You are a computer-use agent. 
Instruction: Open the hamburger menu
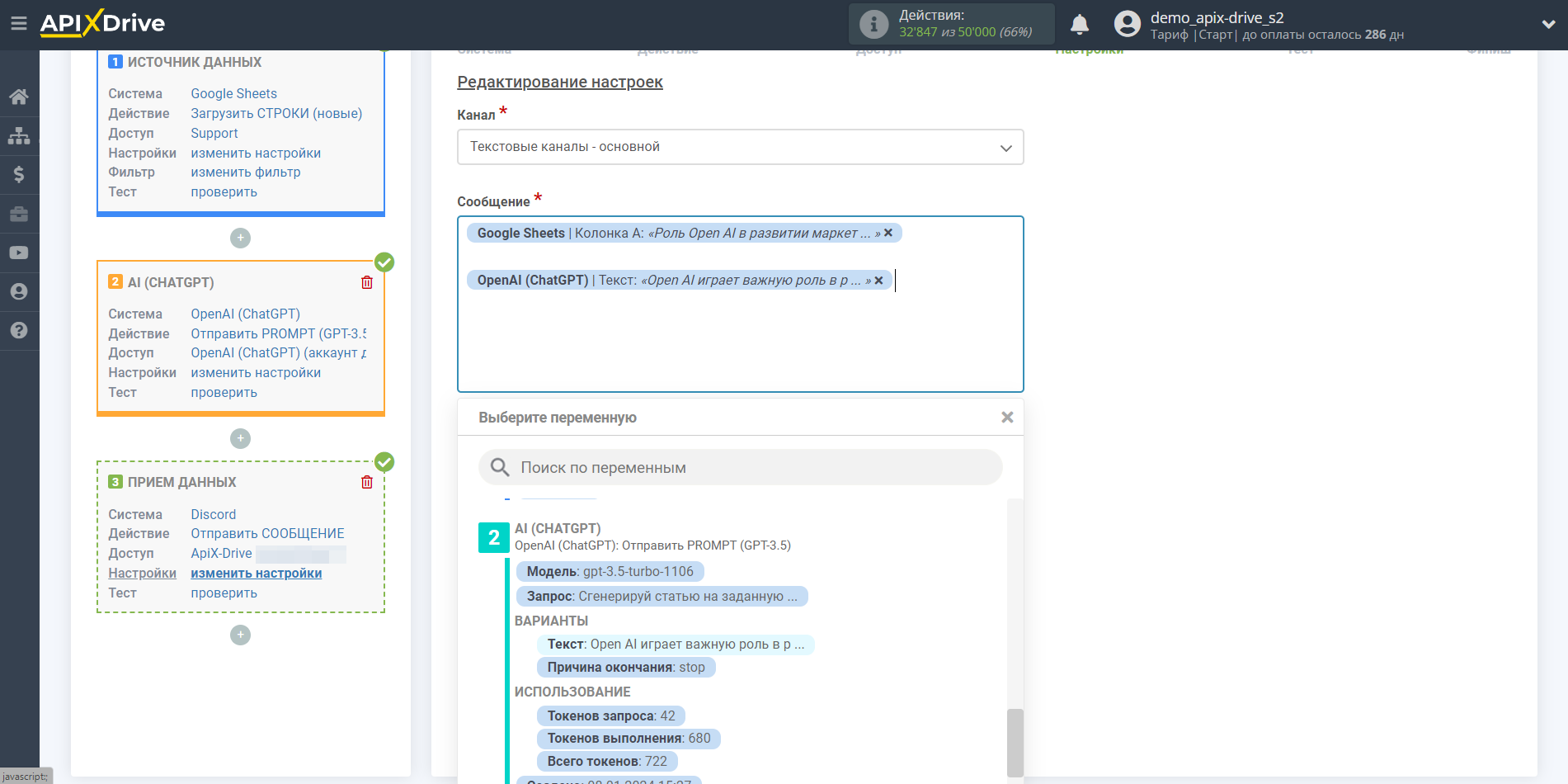click(18, 23)
